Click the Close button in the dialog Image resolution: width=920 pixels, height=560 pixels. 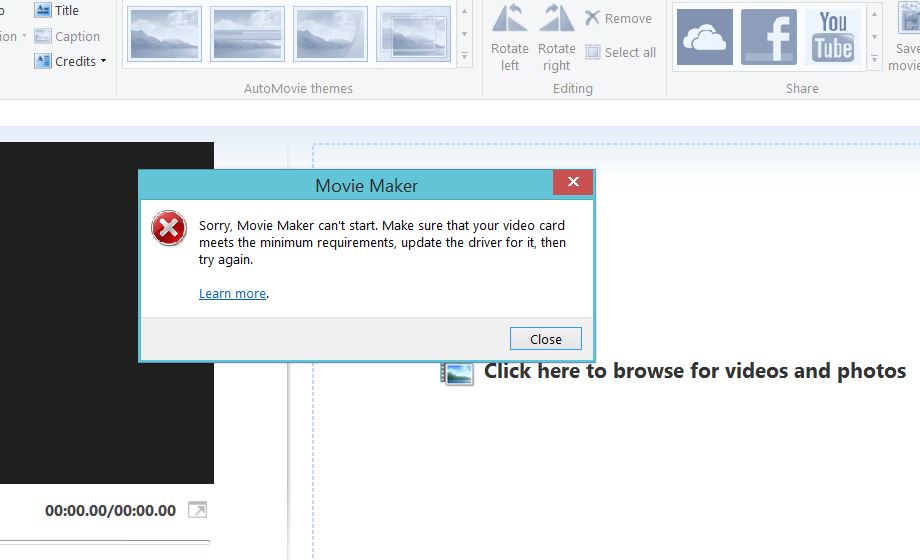546,339
